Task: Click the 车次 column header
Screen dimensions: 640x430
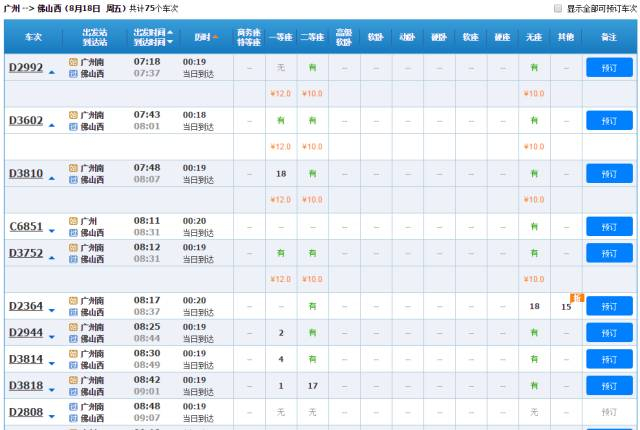Action: click(33, 37)
